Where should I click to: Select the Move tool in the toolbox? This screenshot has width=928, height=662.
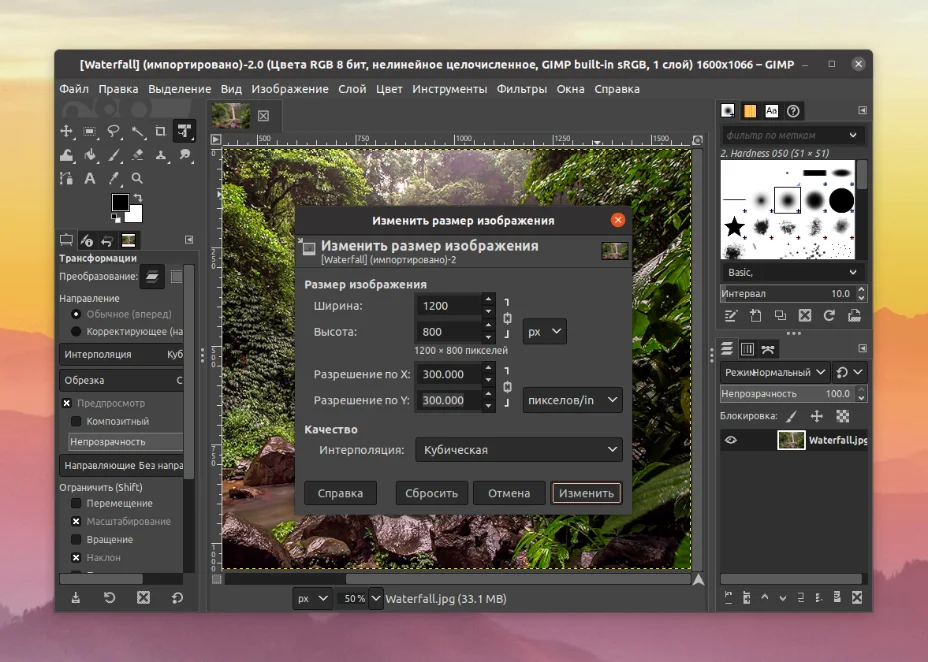pyautogui.click(x=67, y=131)
